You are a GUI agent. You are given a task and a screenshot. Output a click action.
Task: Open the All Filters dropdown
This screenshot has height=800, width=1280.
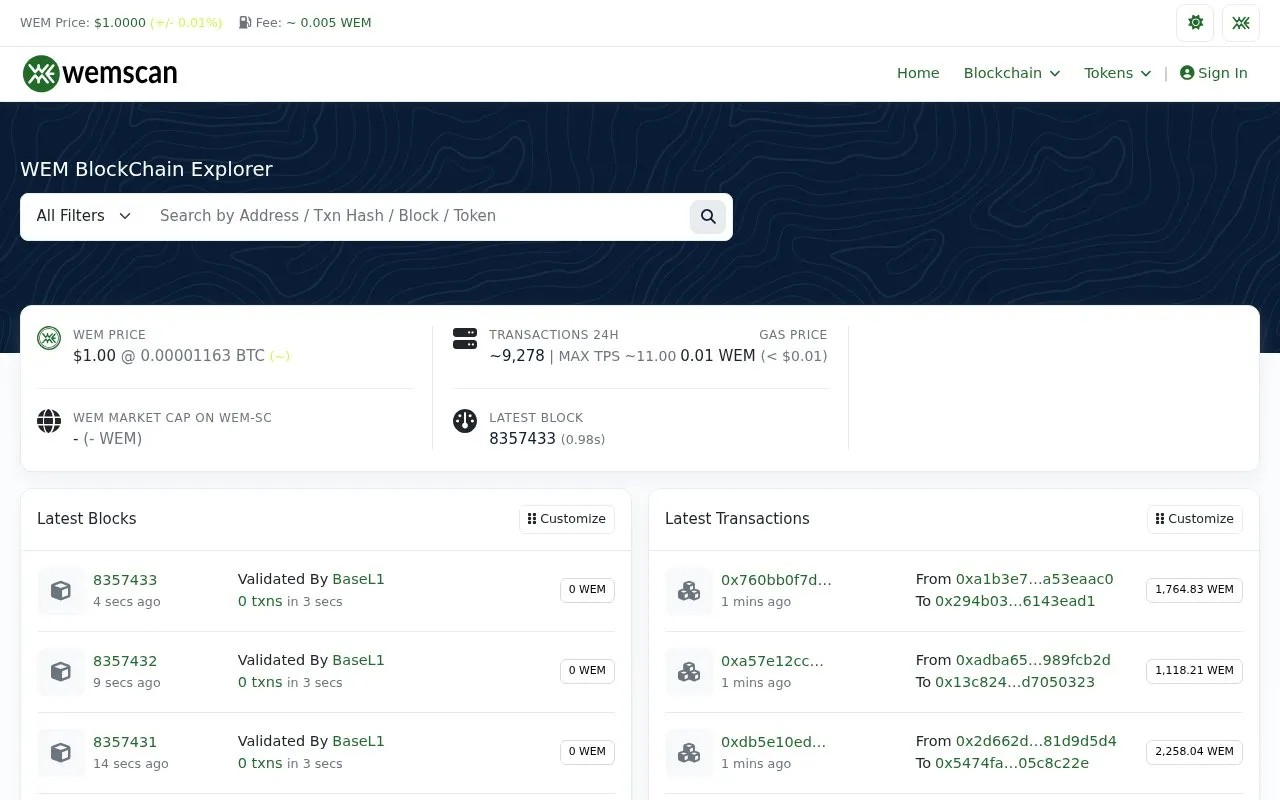click(x=84, y=216)
